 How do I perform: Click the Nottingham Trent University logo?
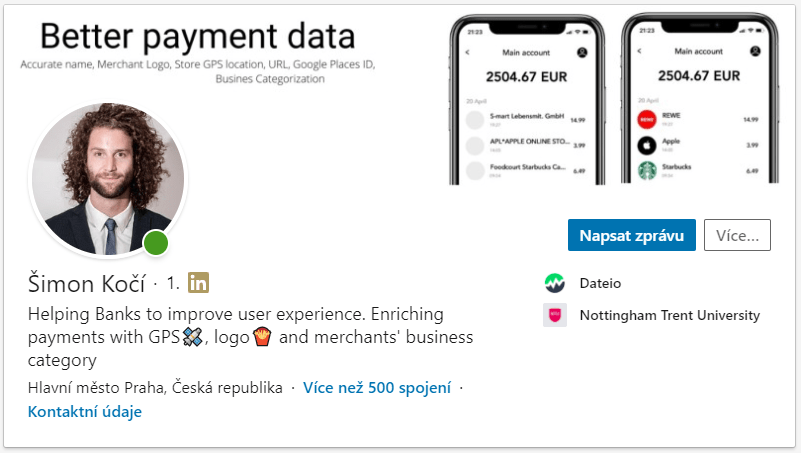click(555, 315)
